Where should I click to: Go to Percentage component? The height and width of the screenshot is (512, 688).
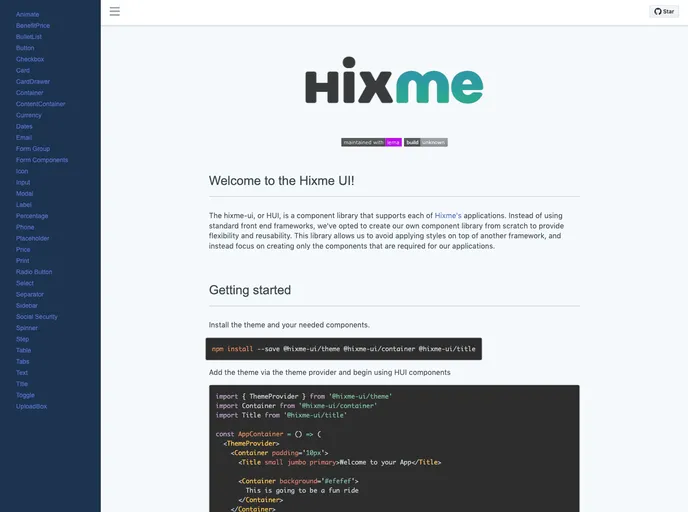click(x=32, y=216)
